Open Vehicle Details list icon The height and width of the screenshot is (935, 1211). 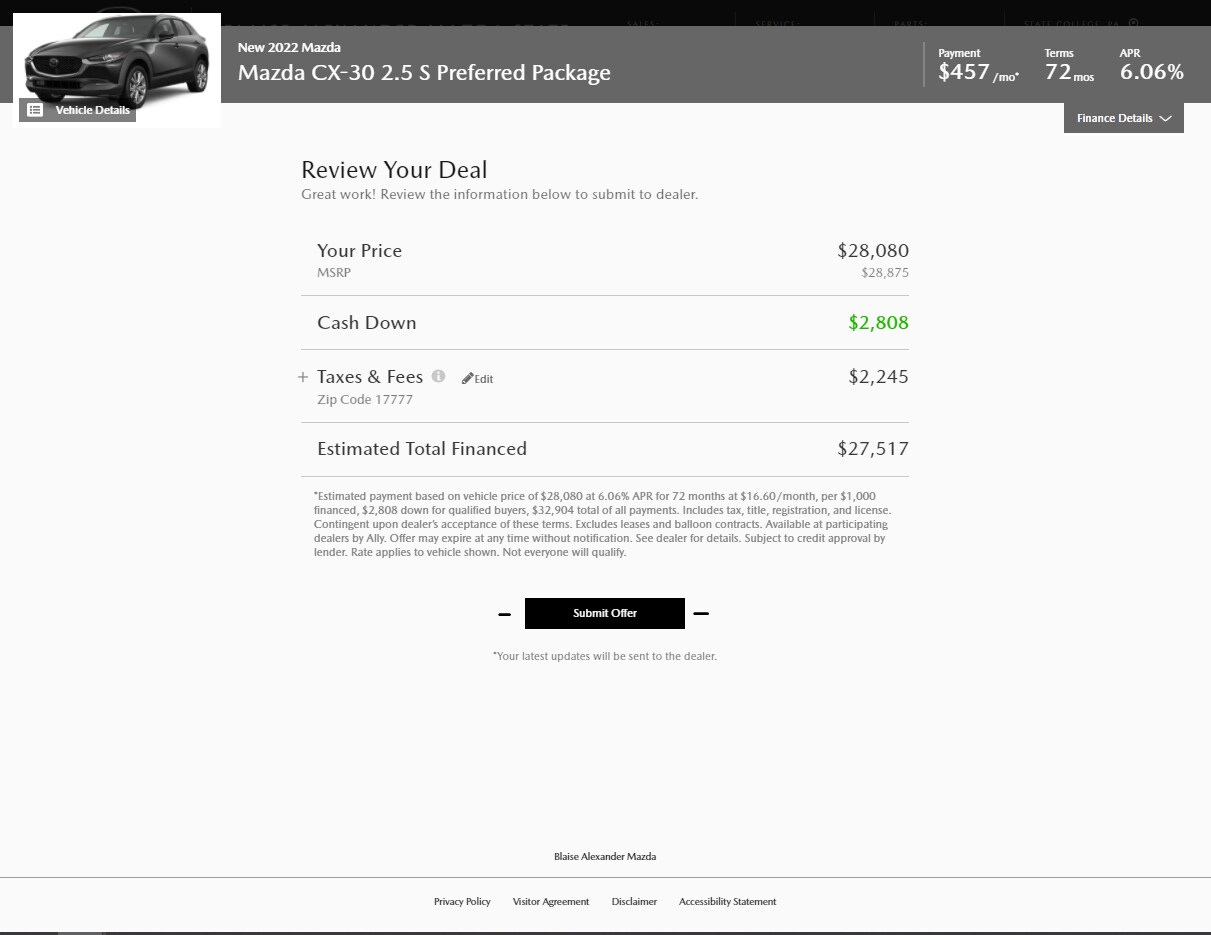pos(35,110)
